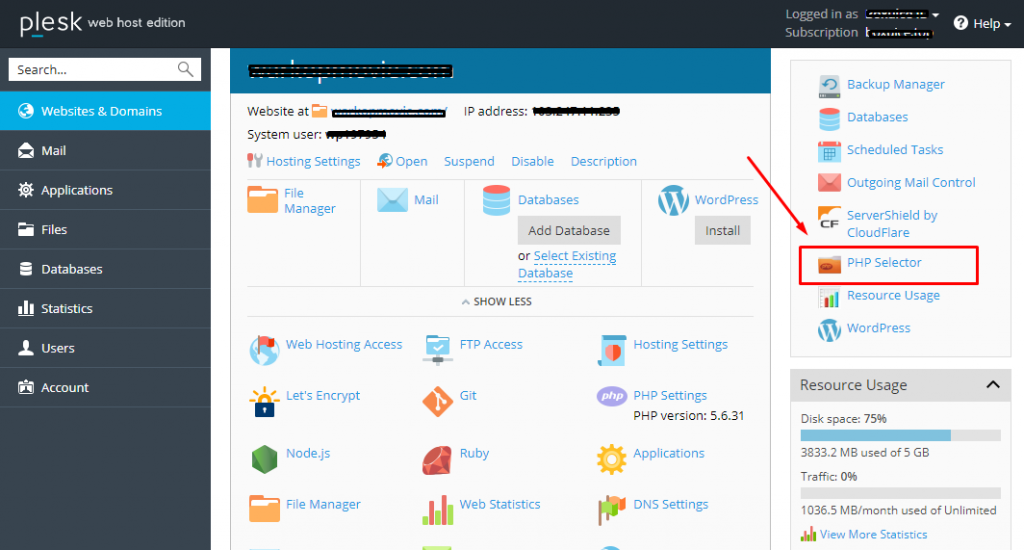Click the Hosting Settings link under system user

pos(313,161)
